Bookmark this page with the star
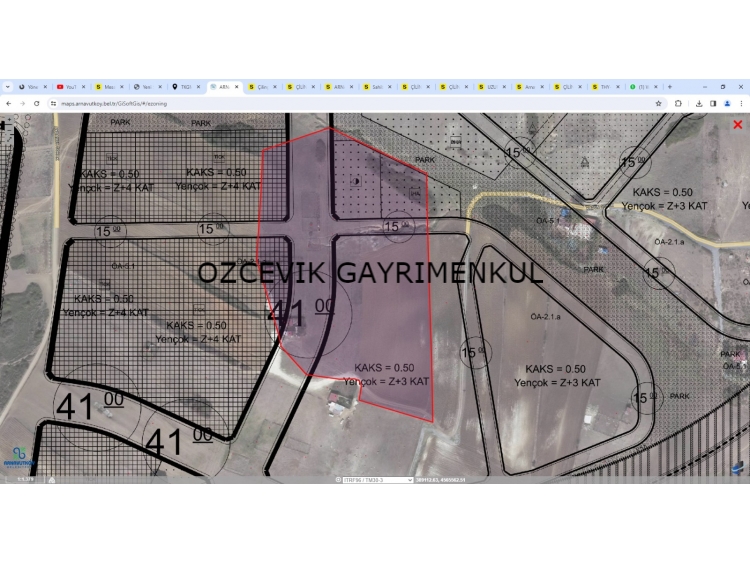750x562 pixels. point(659,103)
